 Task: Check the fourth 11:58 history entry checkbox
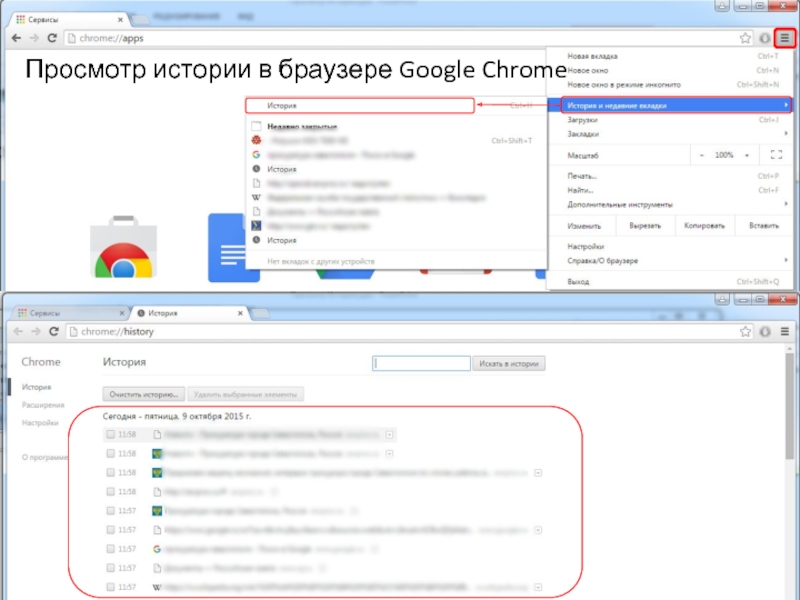click(110, 491)
